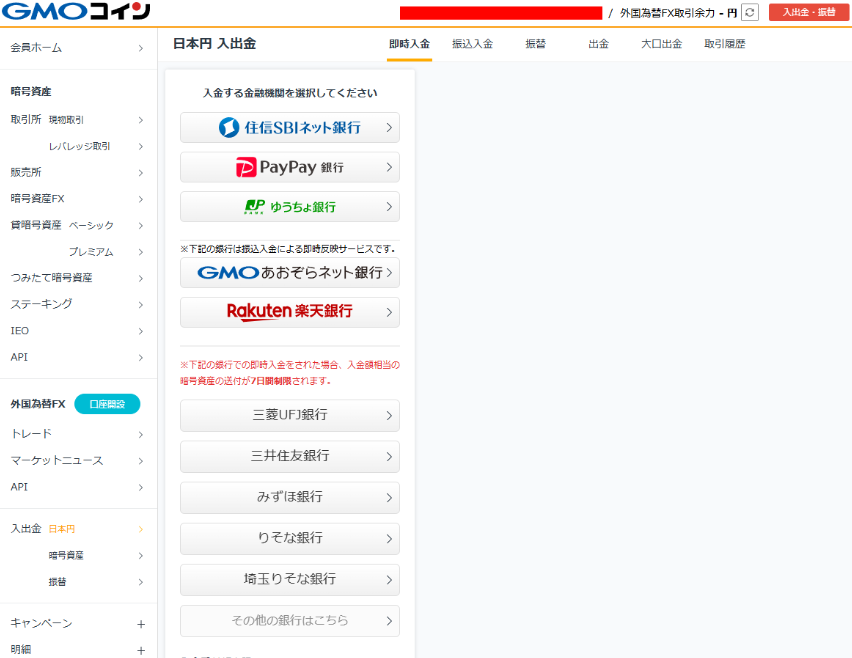Choose 三井住友銀行
The image size is (852, 658).
[290, 456]
